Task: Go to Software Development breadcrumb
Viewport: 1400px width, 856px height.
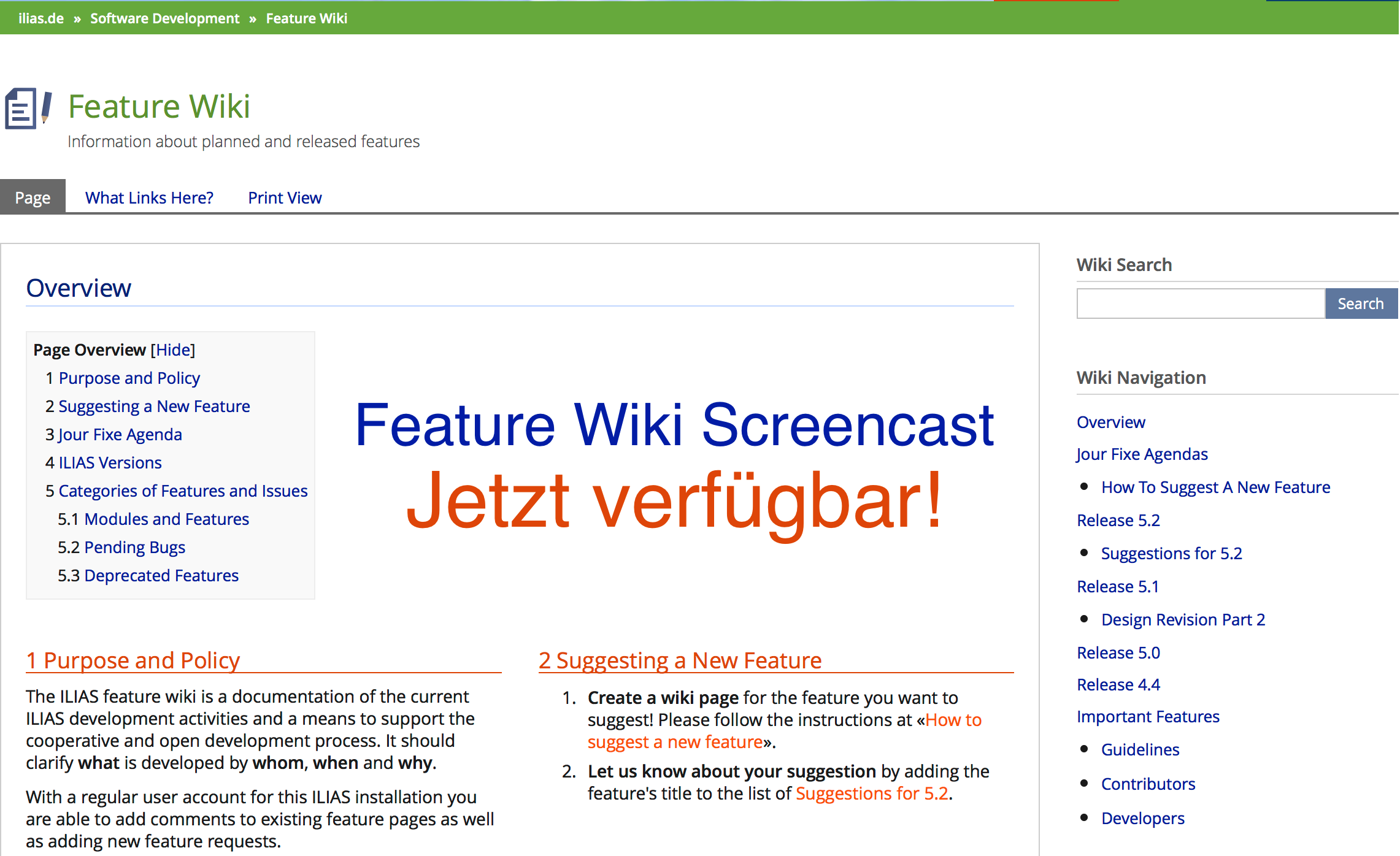Action: (164, 18)
